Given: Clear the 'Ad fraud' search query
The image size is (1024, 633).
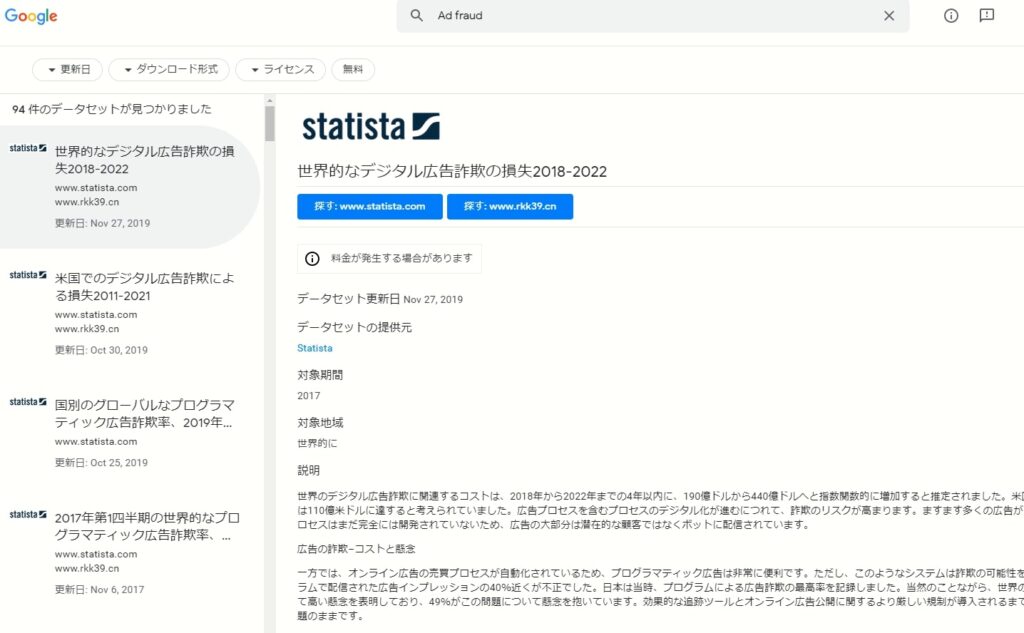Looking at the screenshot, I should 889,16.
